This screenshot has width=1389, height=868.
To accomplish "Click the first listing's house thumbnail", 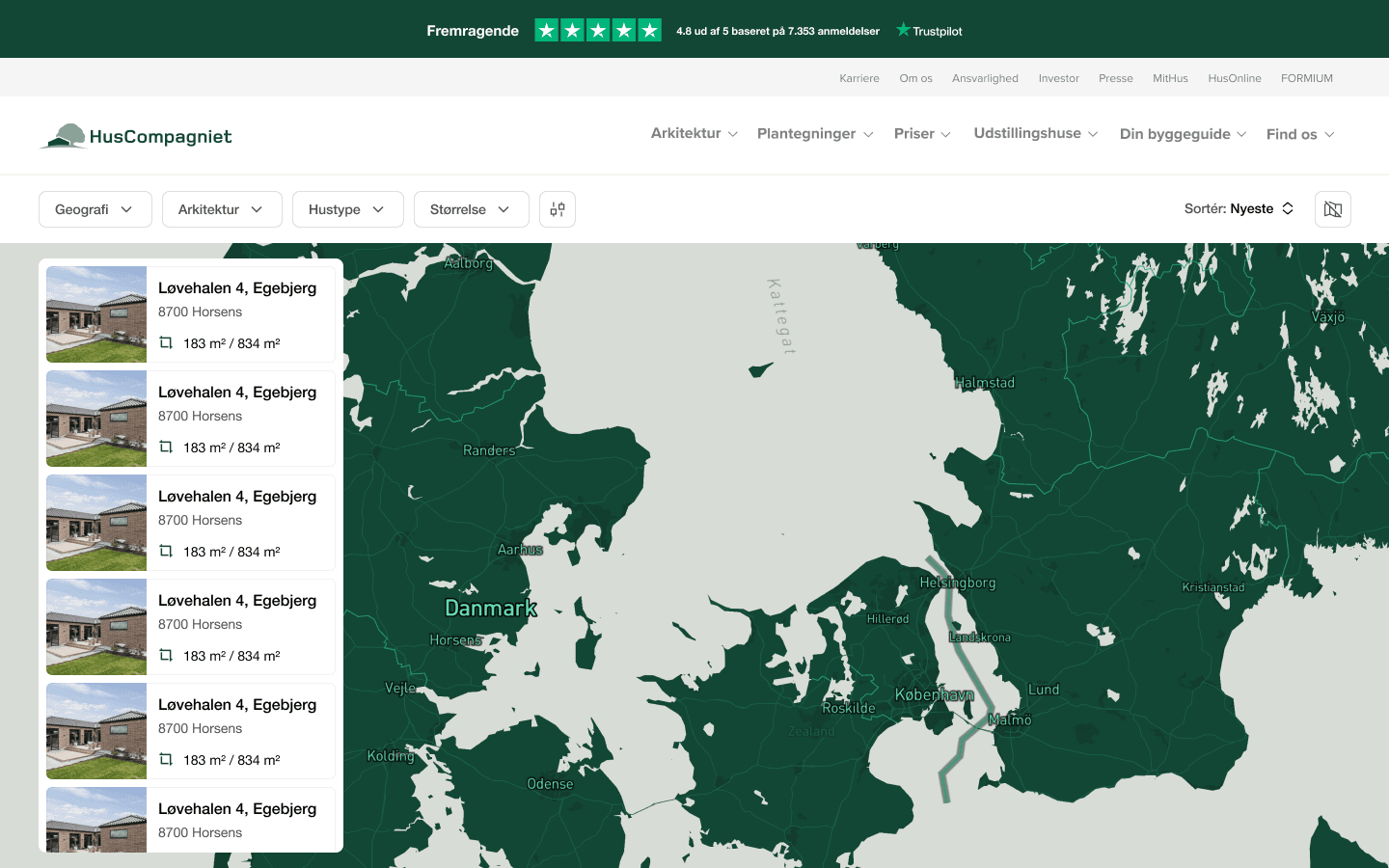I will 96,314.
